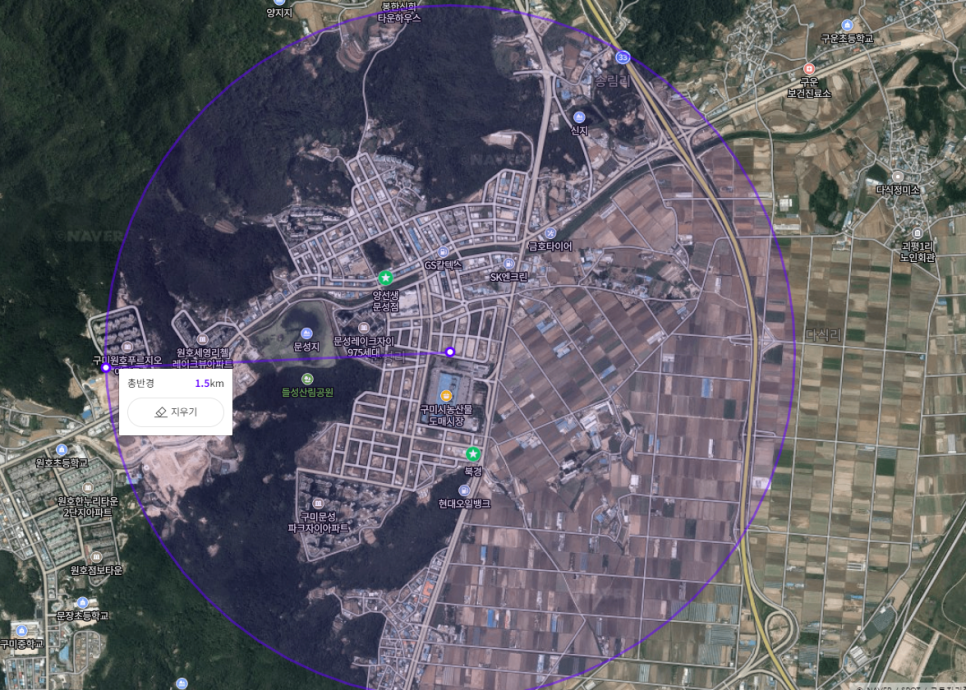The image size is (966, 690).
Task: Select the radius edge handle near 구미원호푸르지오
Action: pyautogui.click(x=106, y=368)
